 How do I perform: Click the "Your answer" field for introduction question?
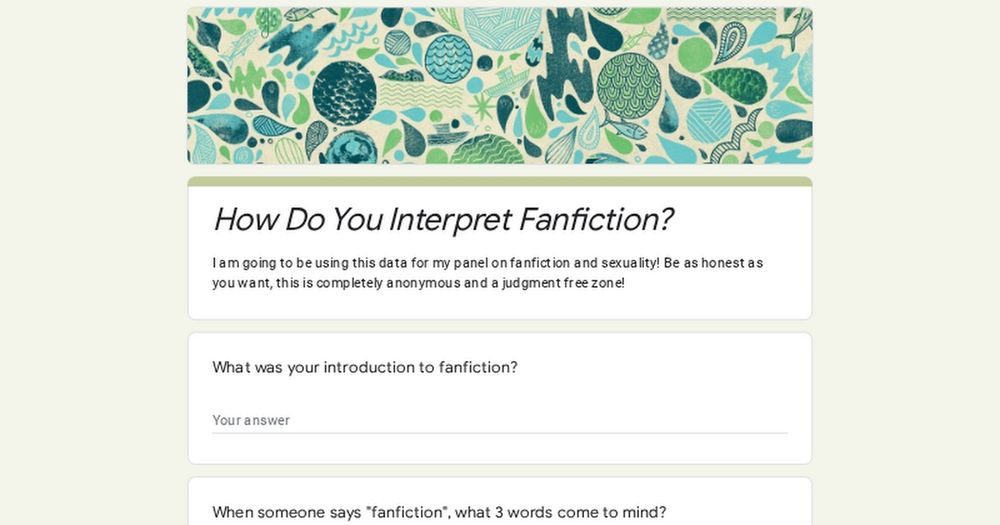(499, 420)
